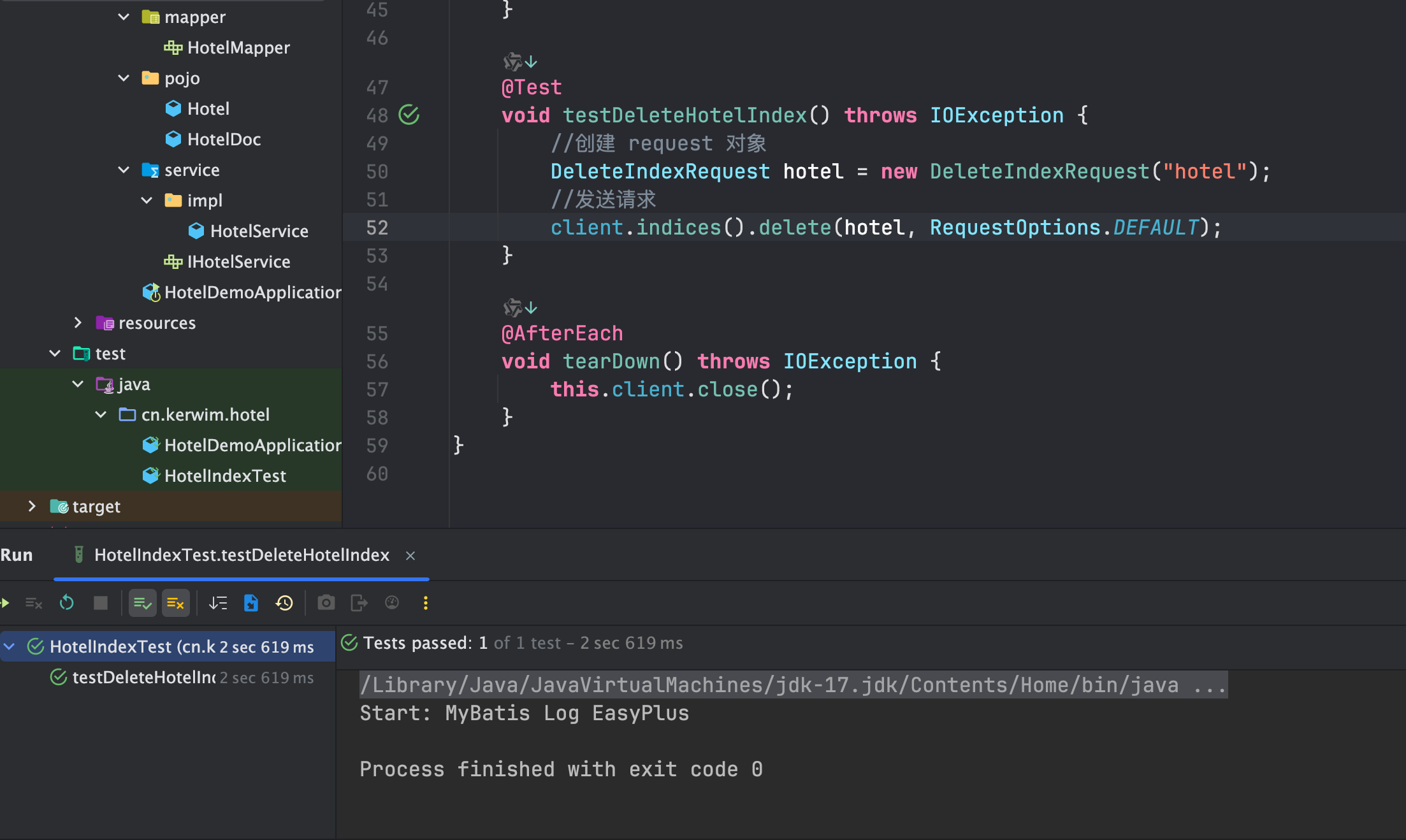1406x840 pixels.
Task: Click the service folder icon
Action: pos(150,170)
